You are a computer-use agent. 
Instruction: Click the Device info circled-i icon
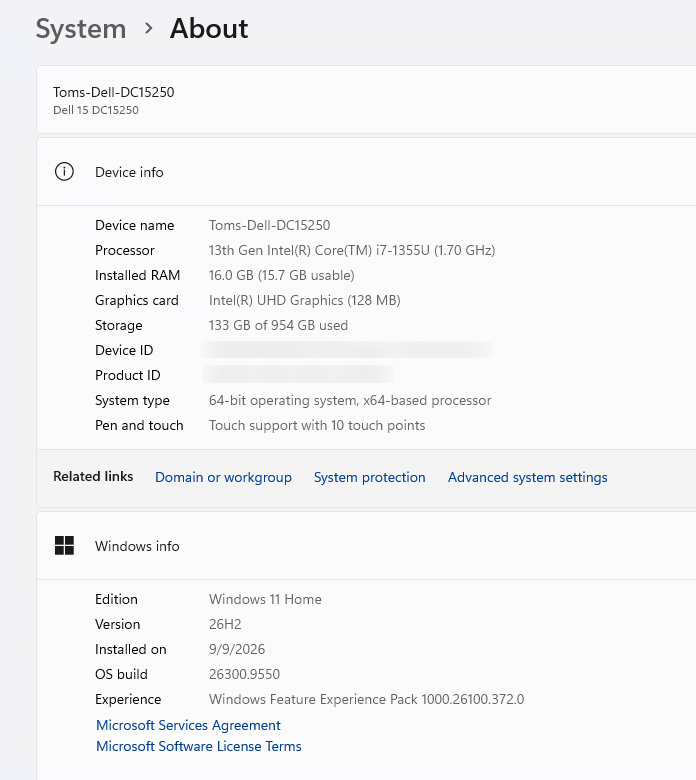click(64, 172)
